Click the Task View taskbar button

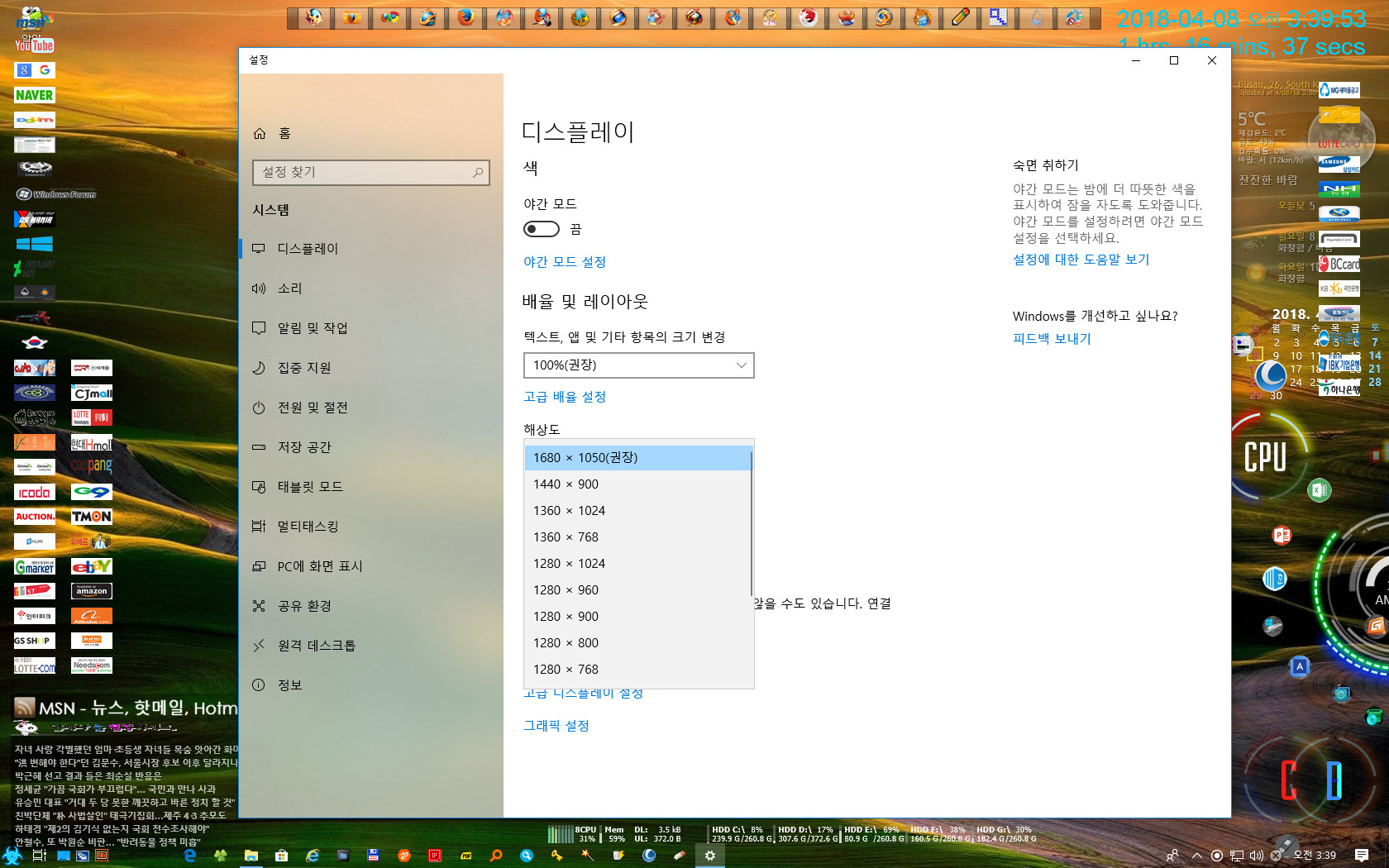(39, 856)
